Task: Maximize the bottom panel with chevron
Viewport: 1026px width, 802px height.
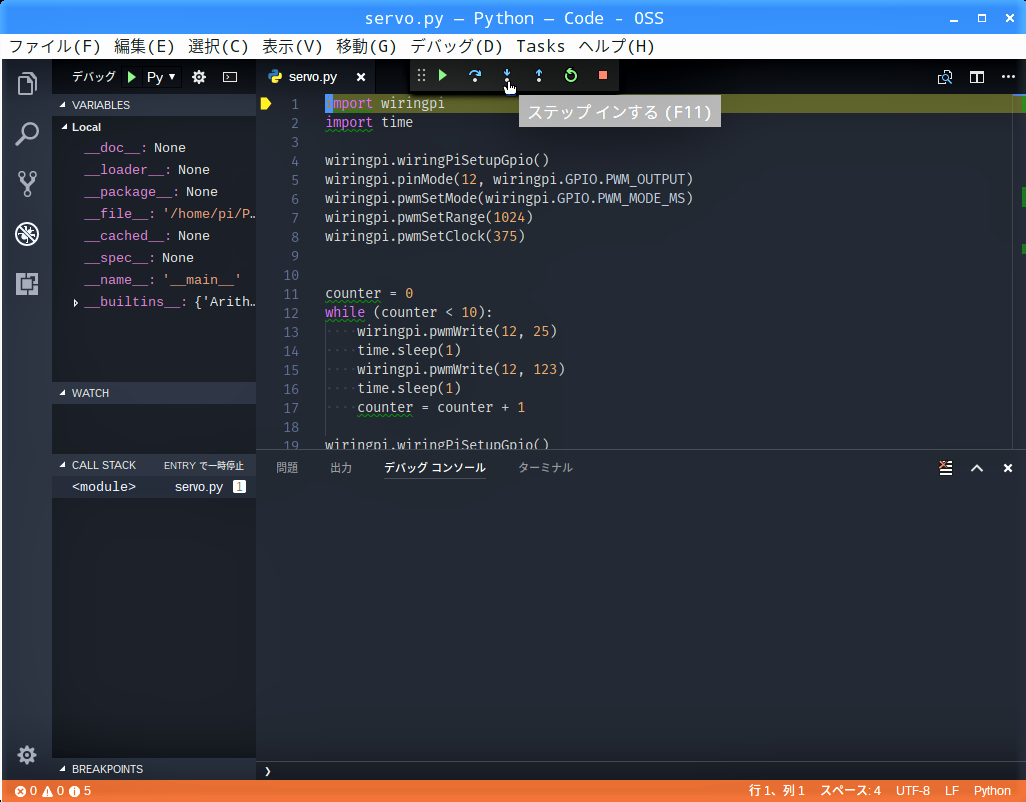Action: tap(977, 468)
